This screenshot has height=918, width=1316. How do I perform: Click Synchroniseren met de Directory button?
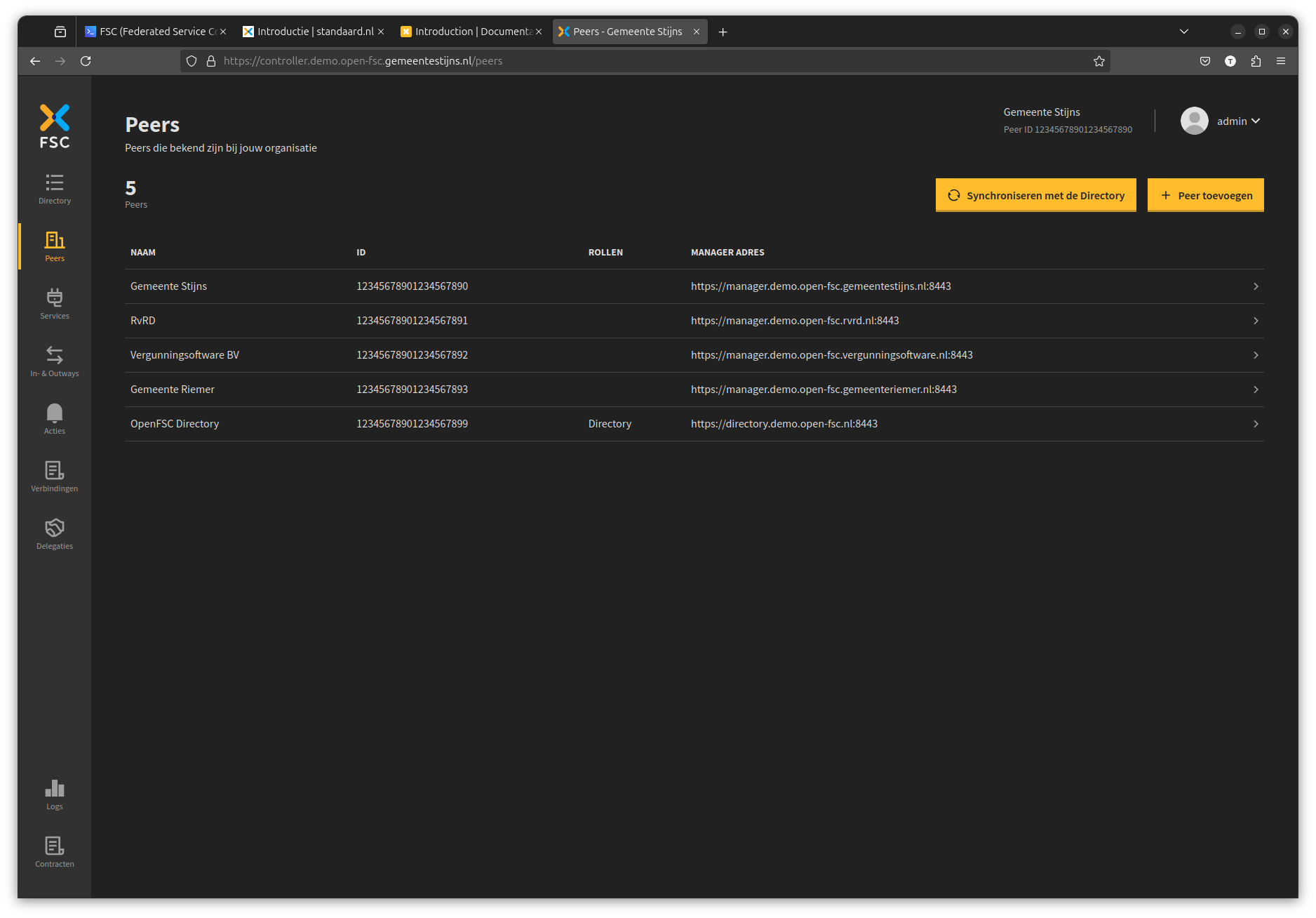[1035, 195]
